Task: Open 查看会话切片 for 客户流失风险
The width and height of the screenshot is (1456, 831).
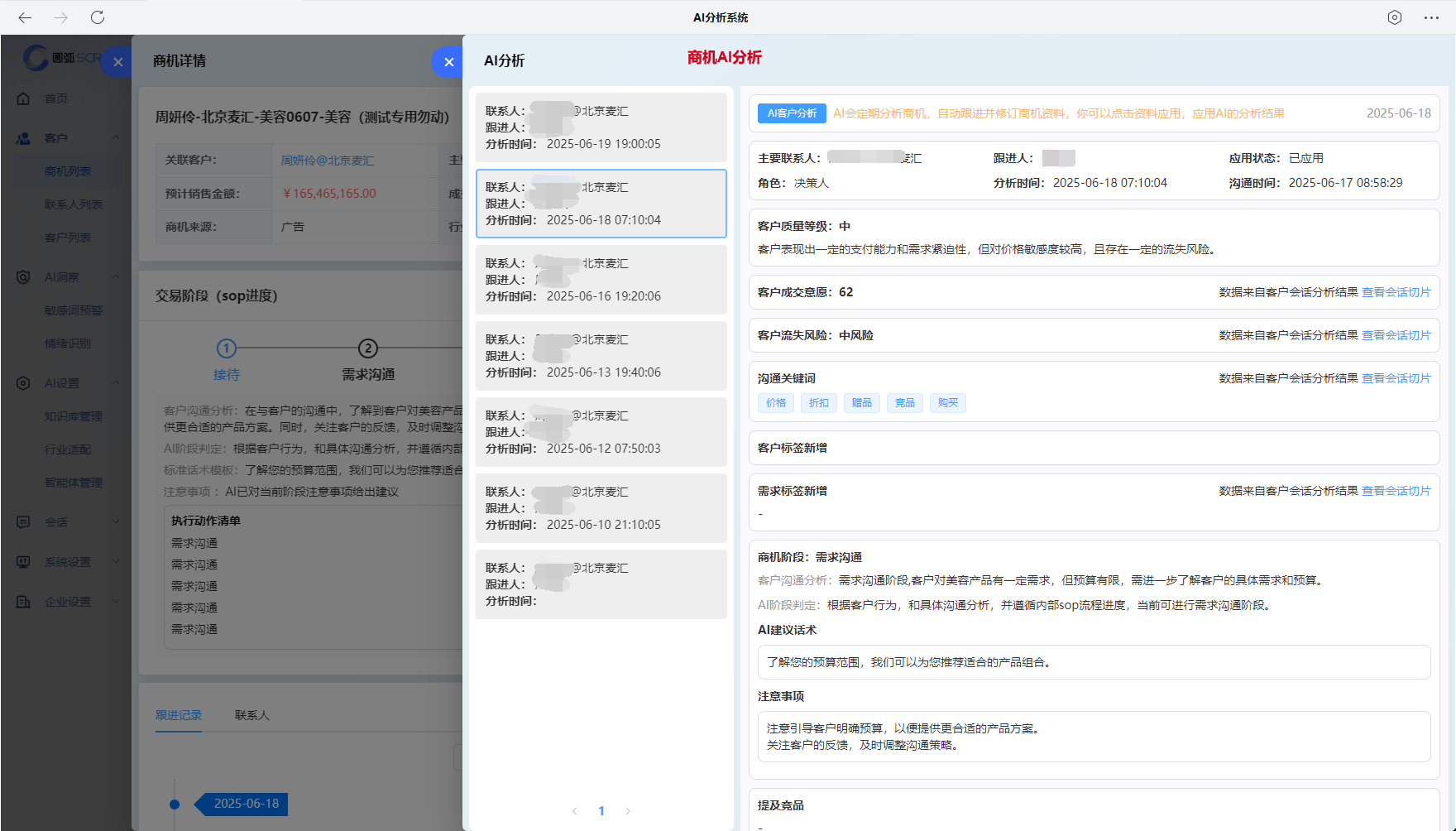Action: pos(1396,335)
